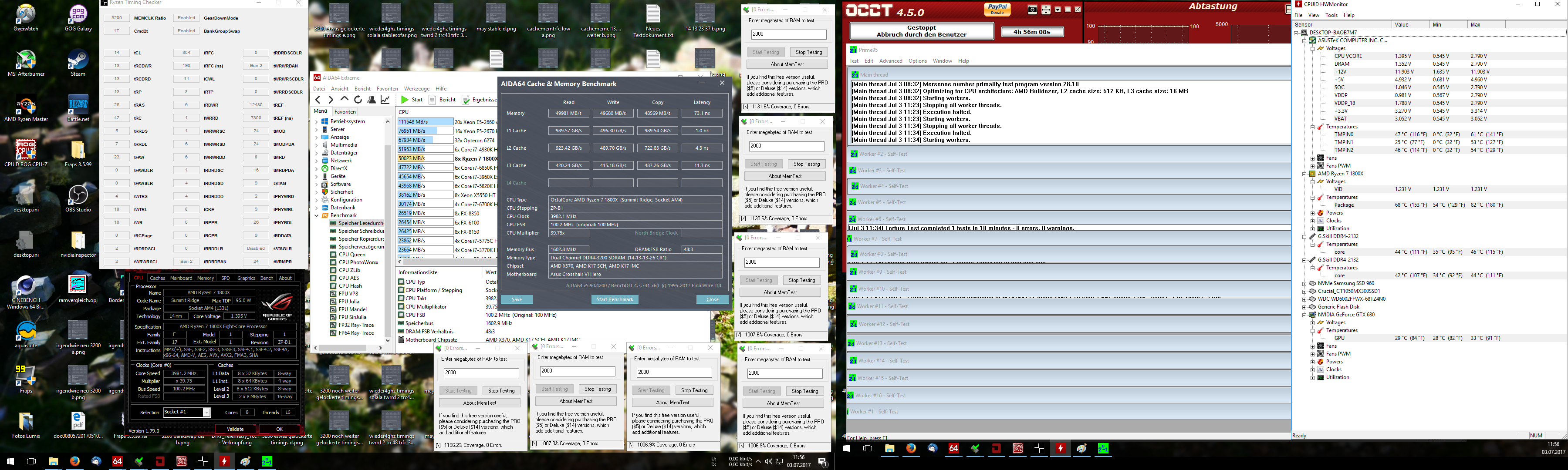Click the AIDA64 refresh toolbar icon

[x=358, y=100]
